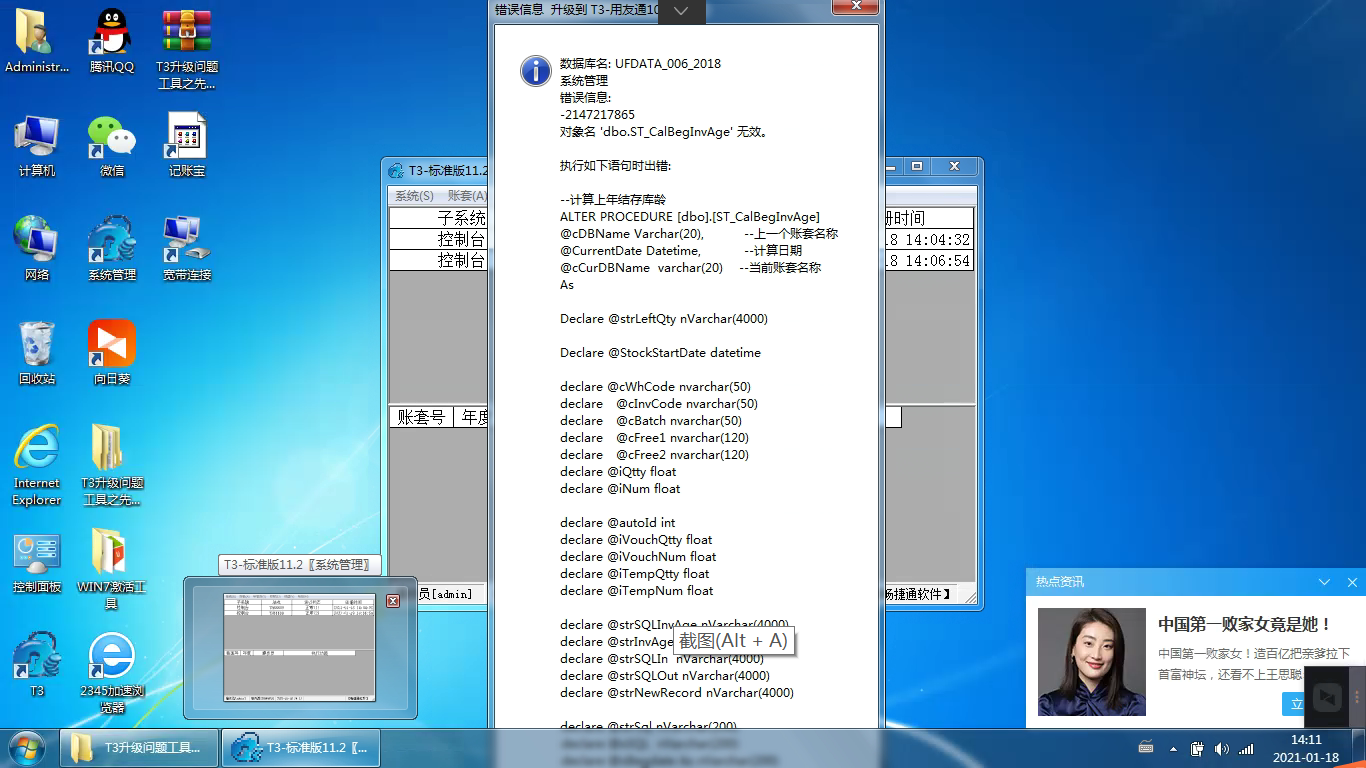Open the Administrator folder desktop icon
The height and width of the screenshot is (768, 1366).
coord(37,42)
